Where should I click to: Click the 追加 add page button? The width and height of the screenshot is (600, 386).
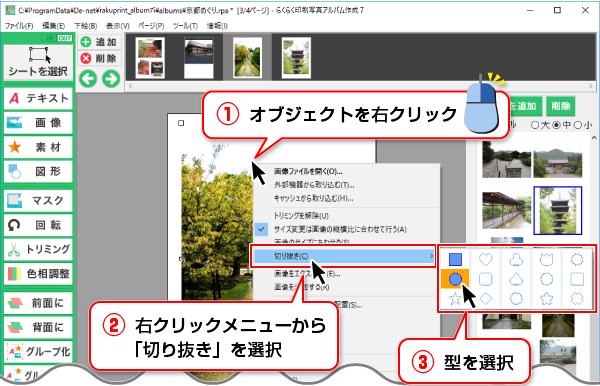point(99,42)
